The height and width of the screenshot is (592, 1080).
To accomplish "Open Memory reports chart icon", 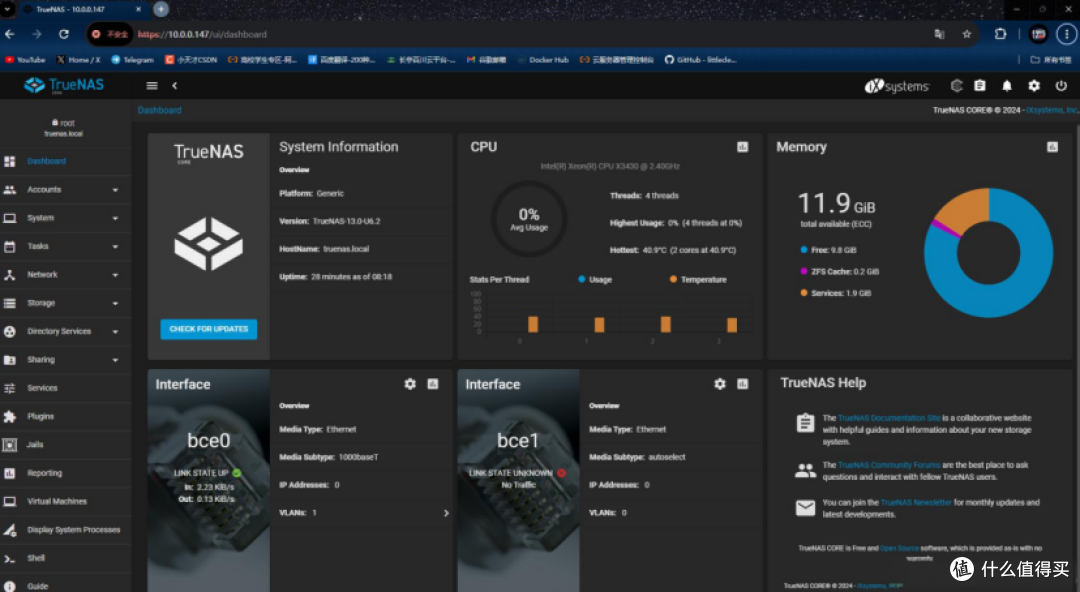I will coord(1052,147).
